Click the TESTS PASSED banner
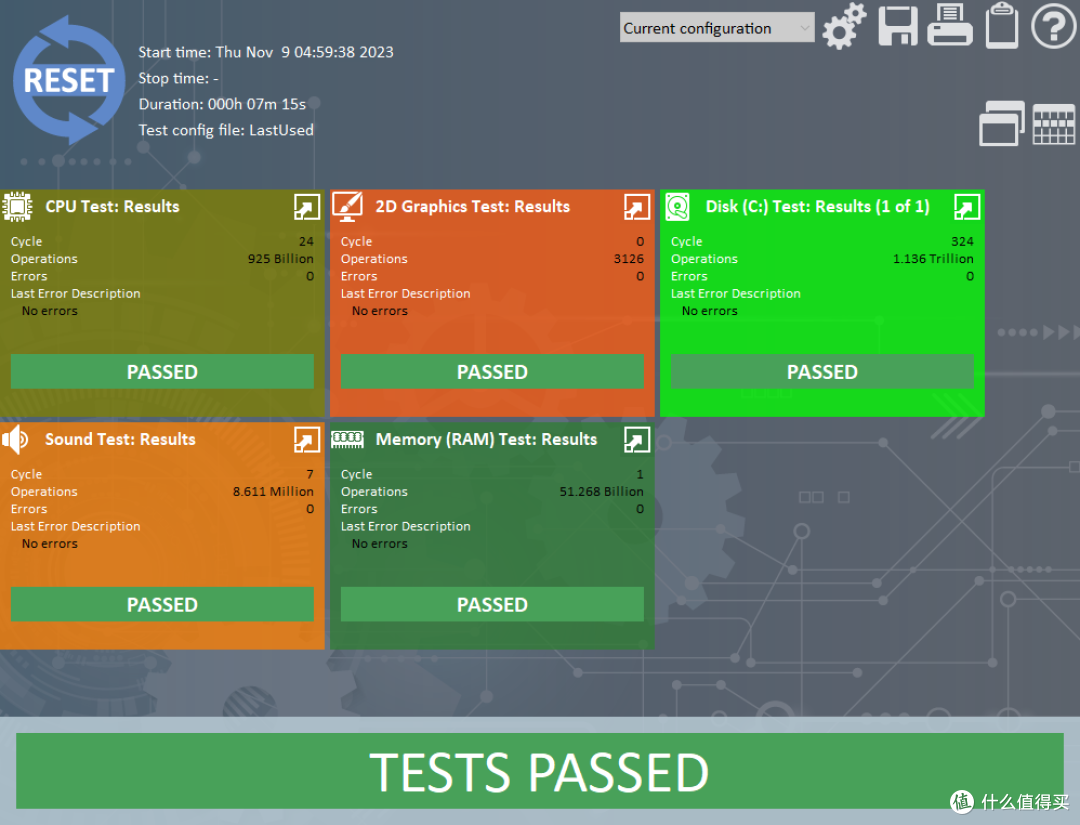The image size is (1080, 825). [x=539, y=771]
